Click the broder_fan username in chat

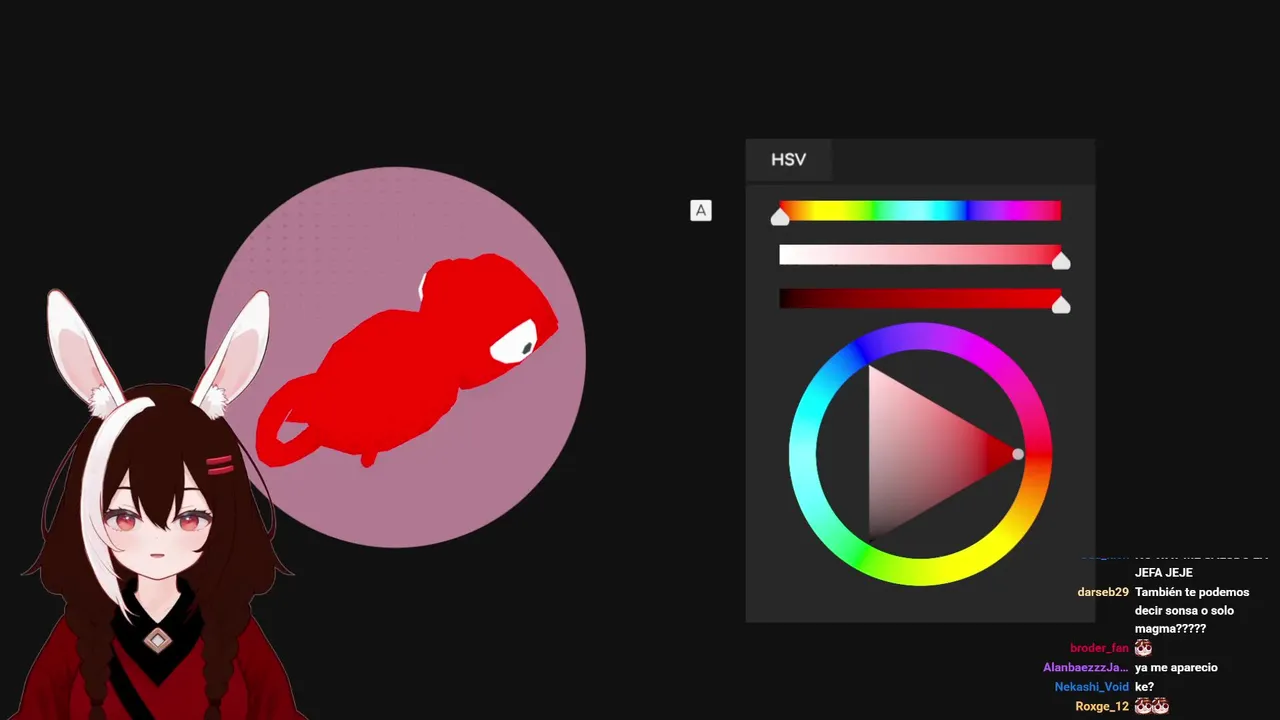[1099, 648]
